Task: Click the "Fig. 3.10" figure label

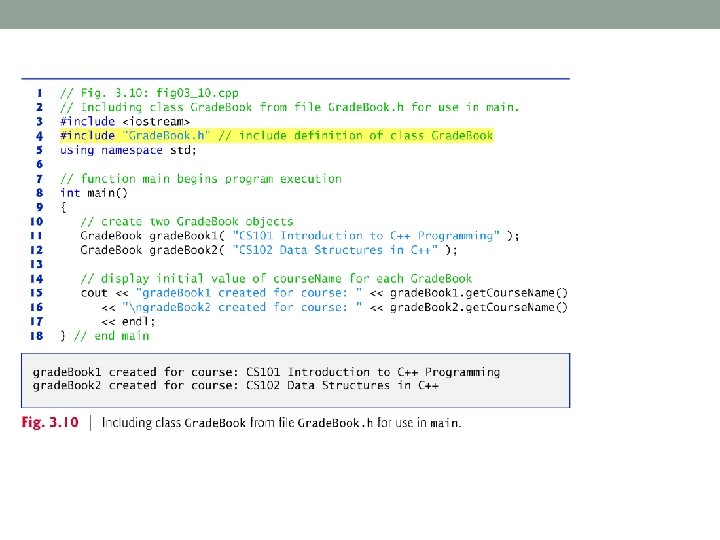Action: [x=50, y=422]
